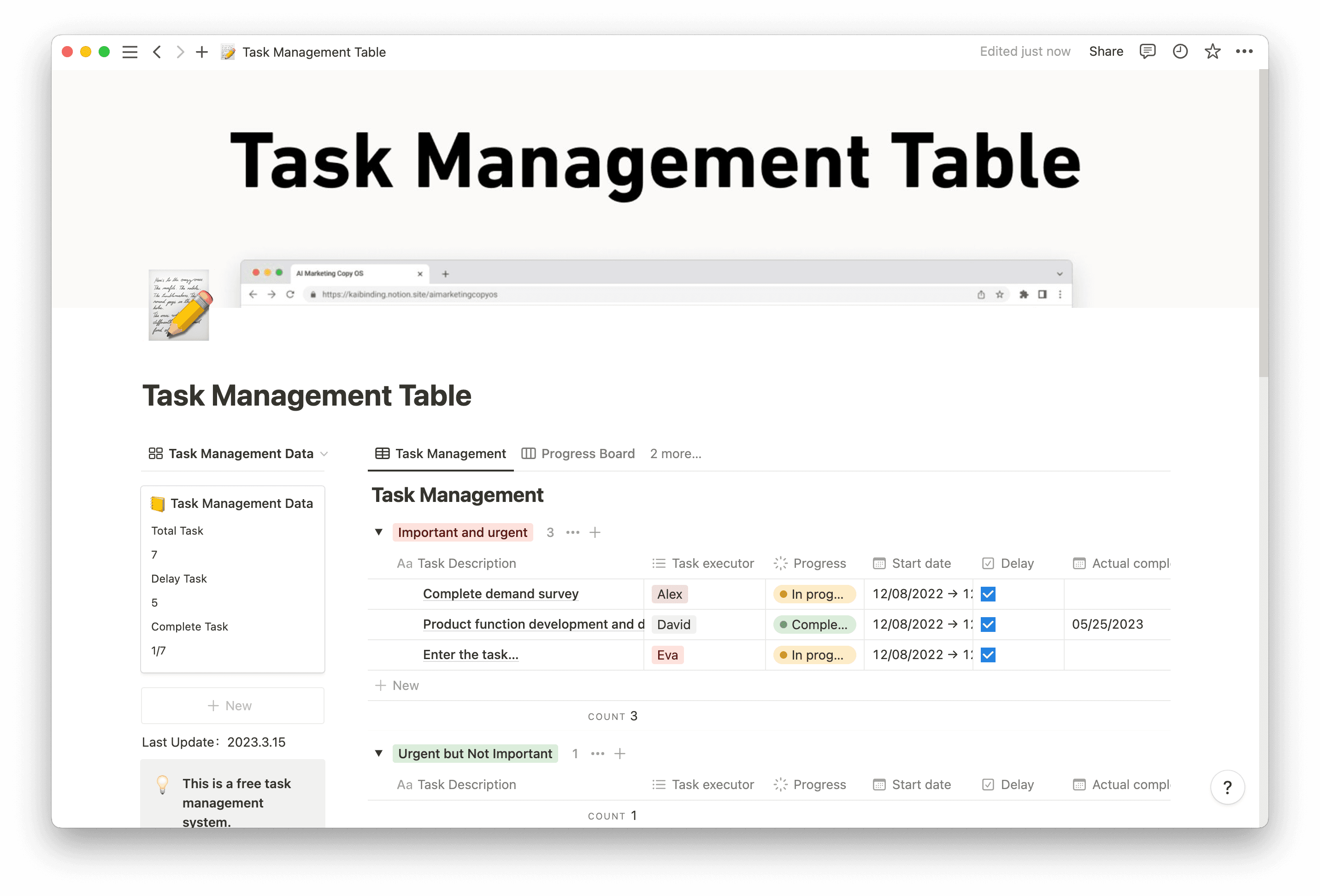Open the Task Management Data view dropdown
This screenshot has height=896, width=1320.
[324, 454]
